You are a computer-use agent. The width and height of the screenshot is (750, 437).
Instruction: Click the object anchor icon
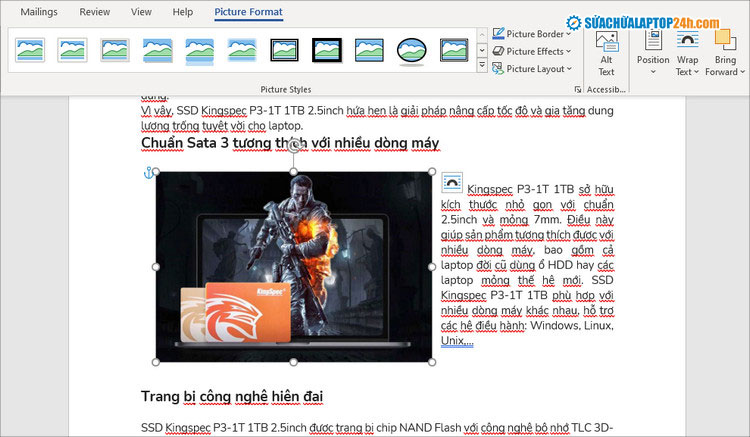pyautogui.click(x=149, y=173)
